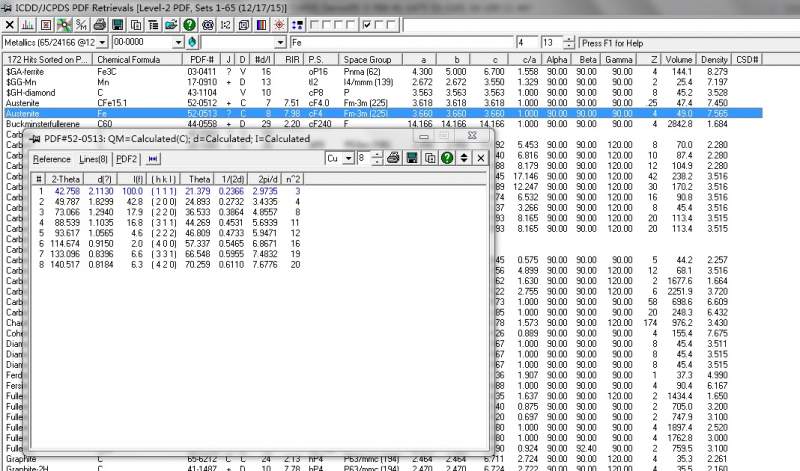Open the Cu radiation anode dropdown

[x=347, y=158]
